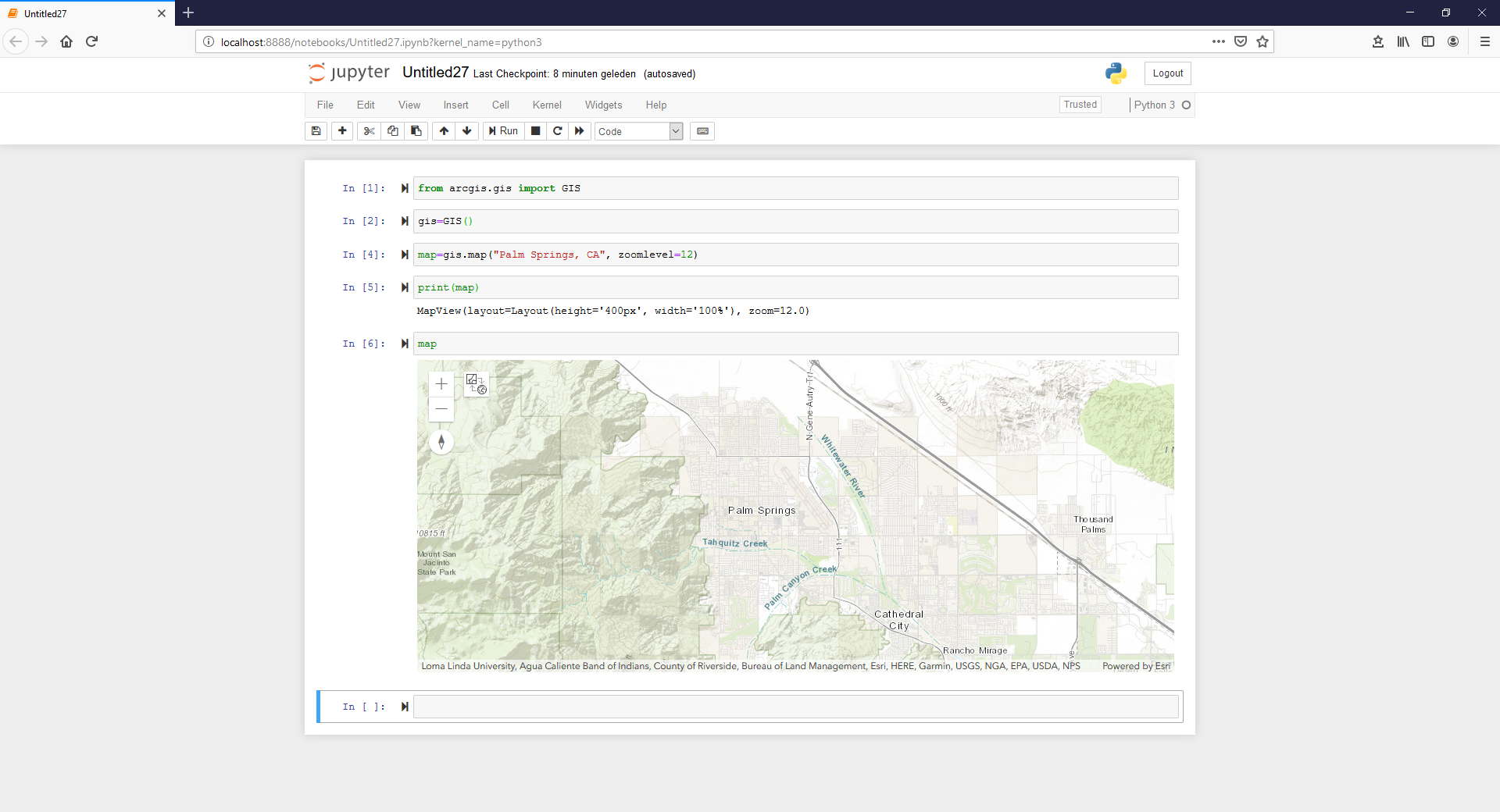Open the Widgets menu
The width and height of the screenshot is (1500, 812).
604,105
